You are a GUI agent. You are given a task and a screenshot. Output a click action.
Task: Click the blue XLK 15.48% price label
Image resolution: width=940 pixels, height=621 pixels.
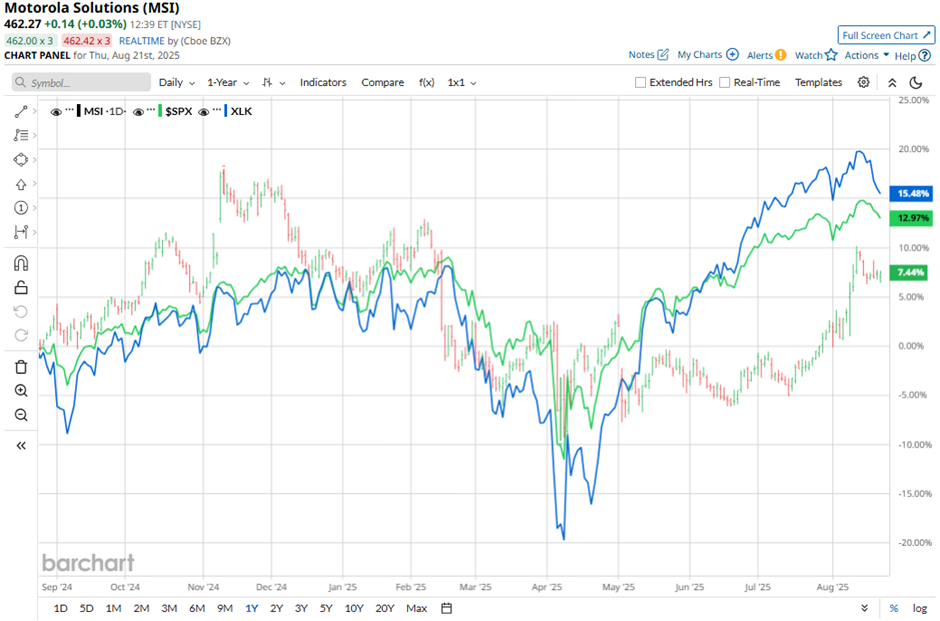click(912, 194)
